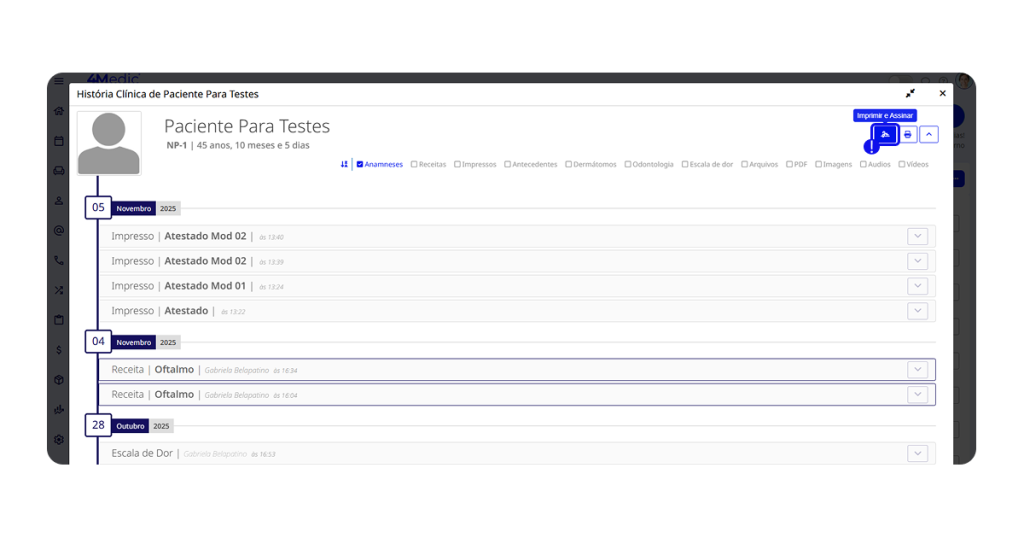Tick the Arquivos filter checkbox
This screenshot has width=1024, height=538.
[744, 164]
